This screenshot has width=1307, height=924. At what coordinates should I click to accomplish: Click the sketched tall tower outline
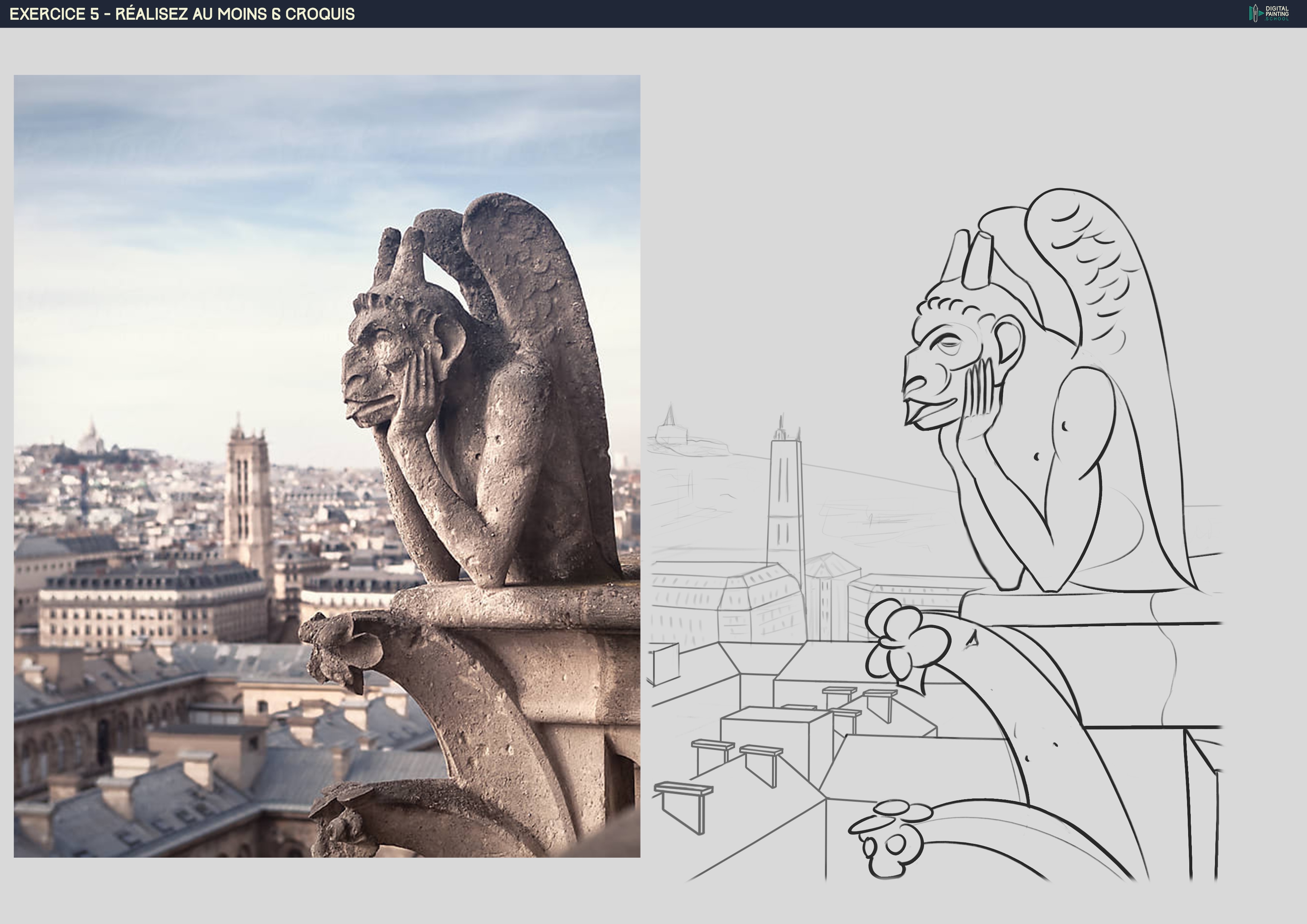point(785,501)
